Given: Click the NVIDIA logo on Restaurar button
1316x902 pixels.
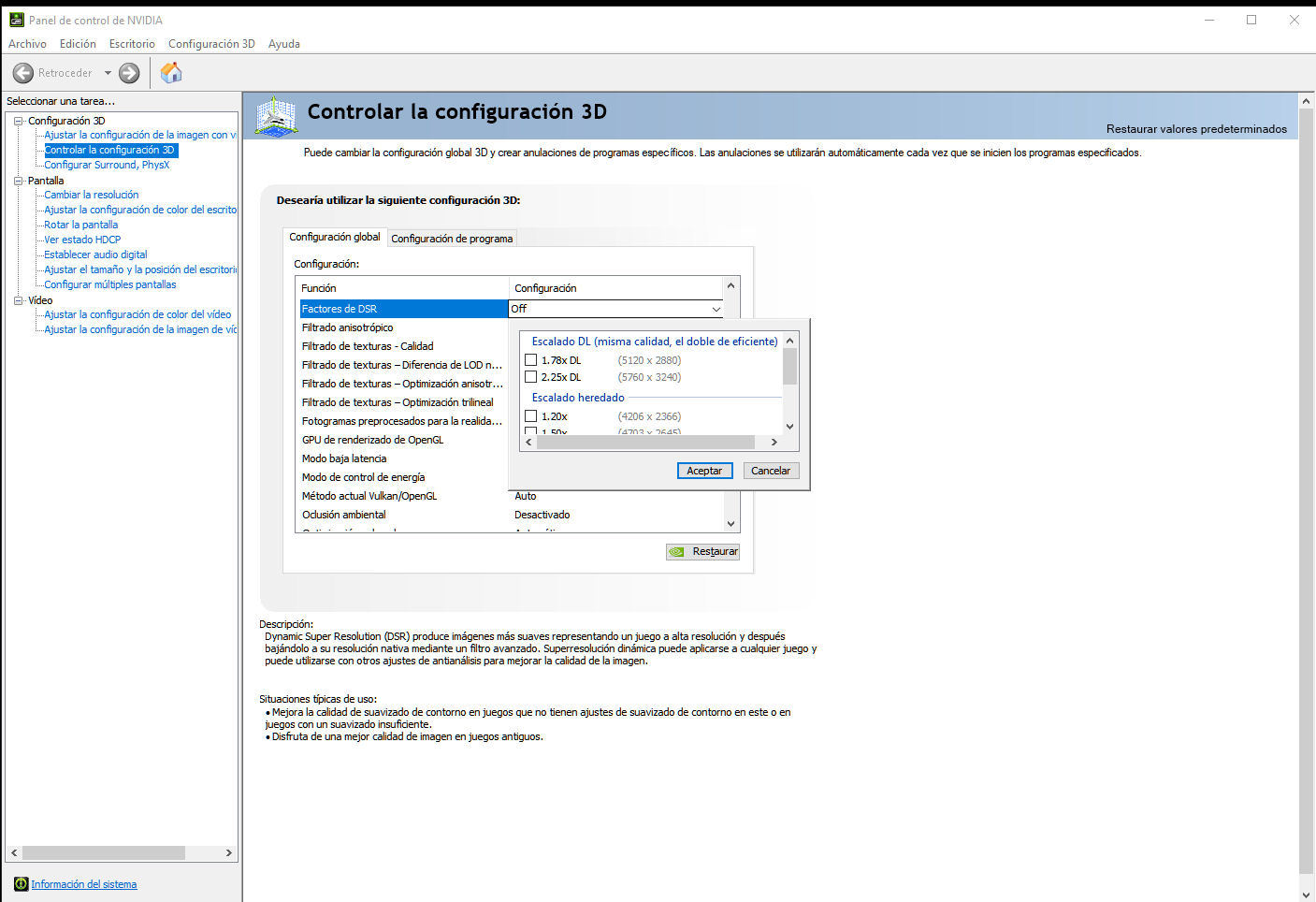Looking at the screenshot, I should tap(676, 552).
